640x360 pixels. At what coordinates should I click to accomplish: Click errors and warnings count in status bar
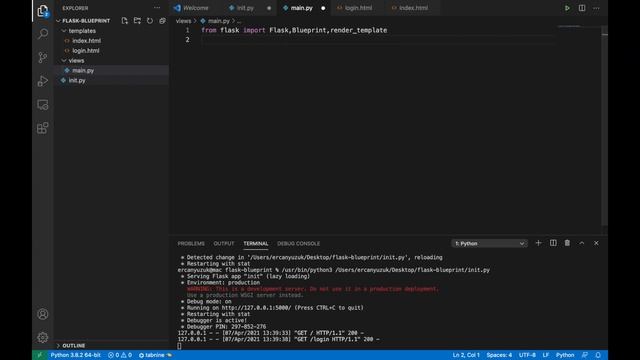(120, 355)
